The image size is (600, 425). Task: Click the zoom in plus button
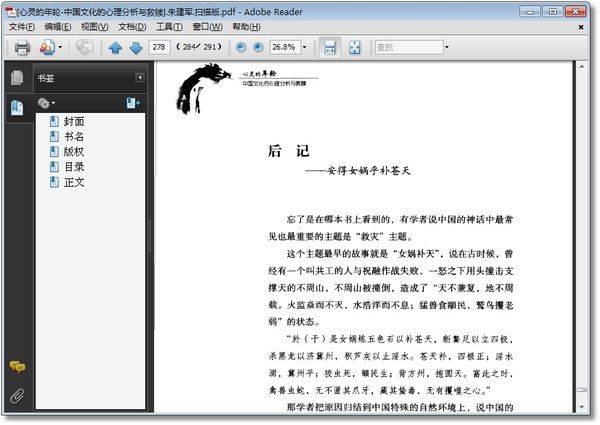(x=258, y=47)
